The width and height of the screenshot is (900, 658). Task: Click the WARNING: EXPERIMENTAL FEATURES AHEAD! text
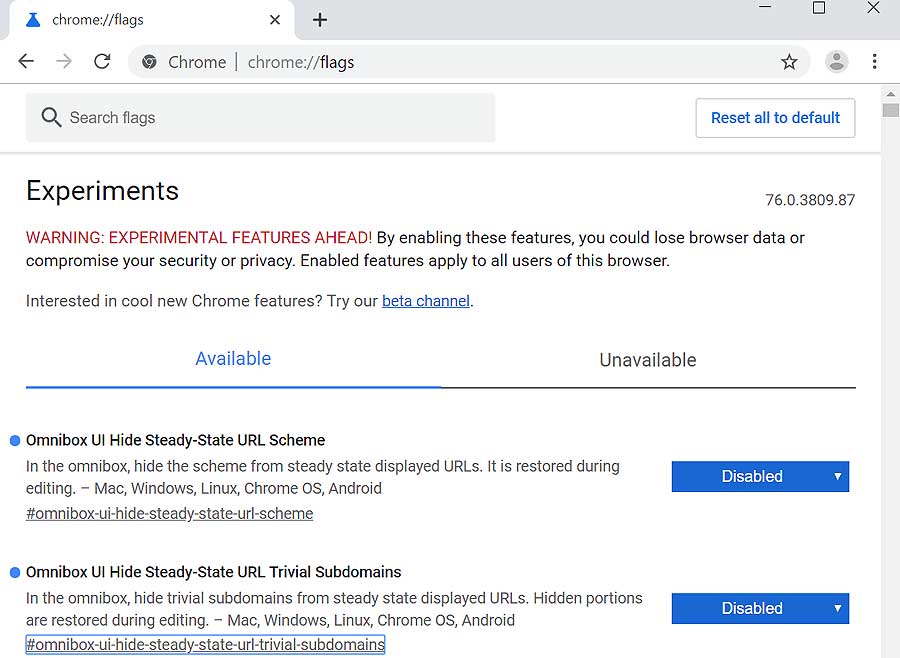pos(199,238)
